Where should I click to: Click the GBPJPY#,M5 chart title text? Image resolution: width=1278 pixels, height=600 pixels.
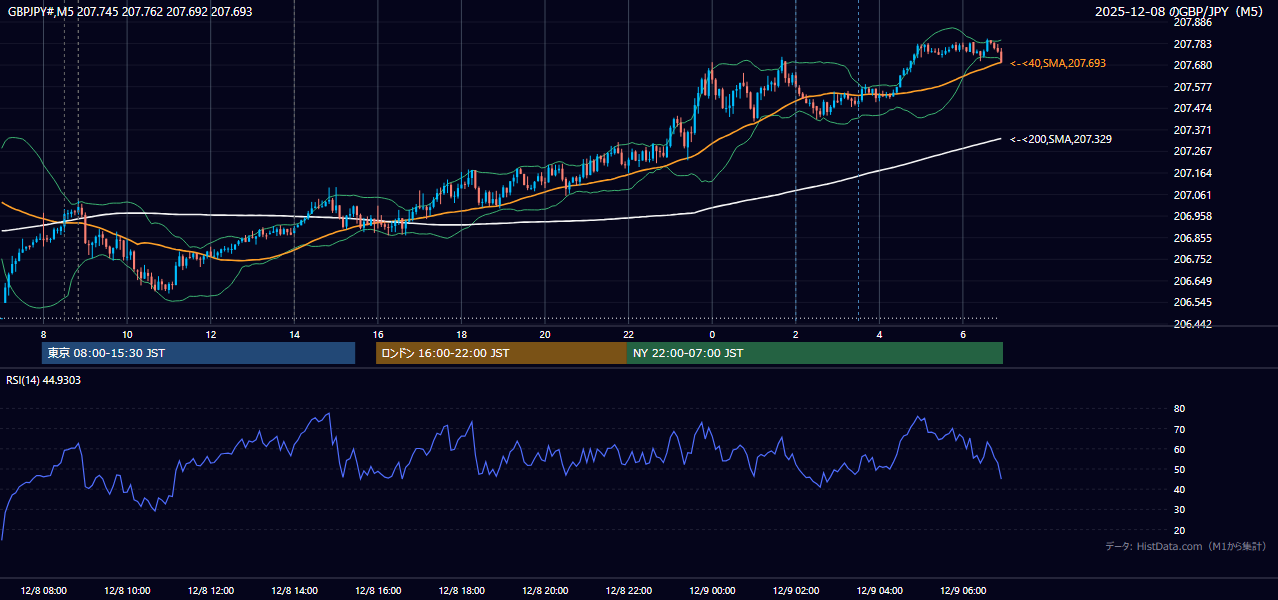pyautogui.click(x=130, y=11)
